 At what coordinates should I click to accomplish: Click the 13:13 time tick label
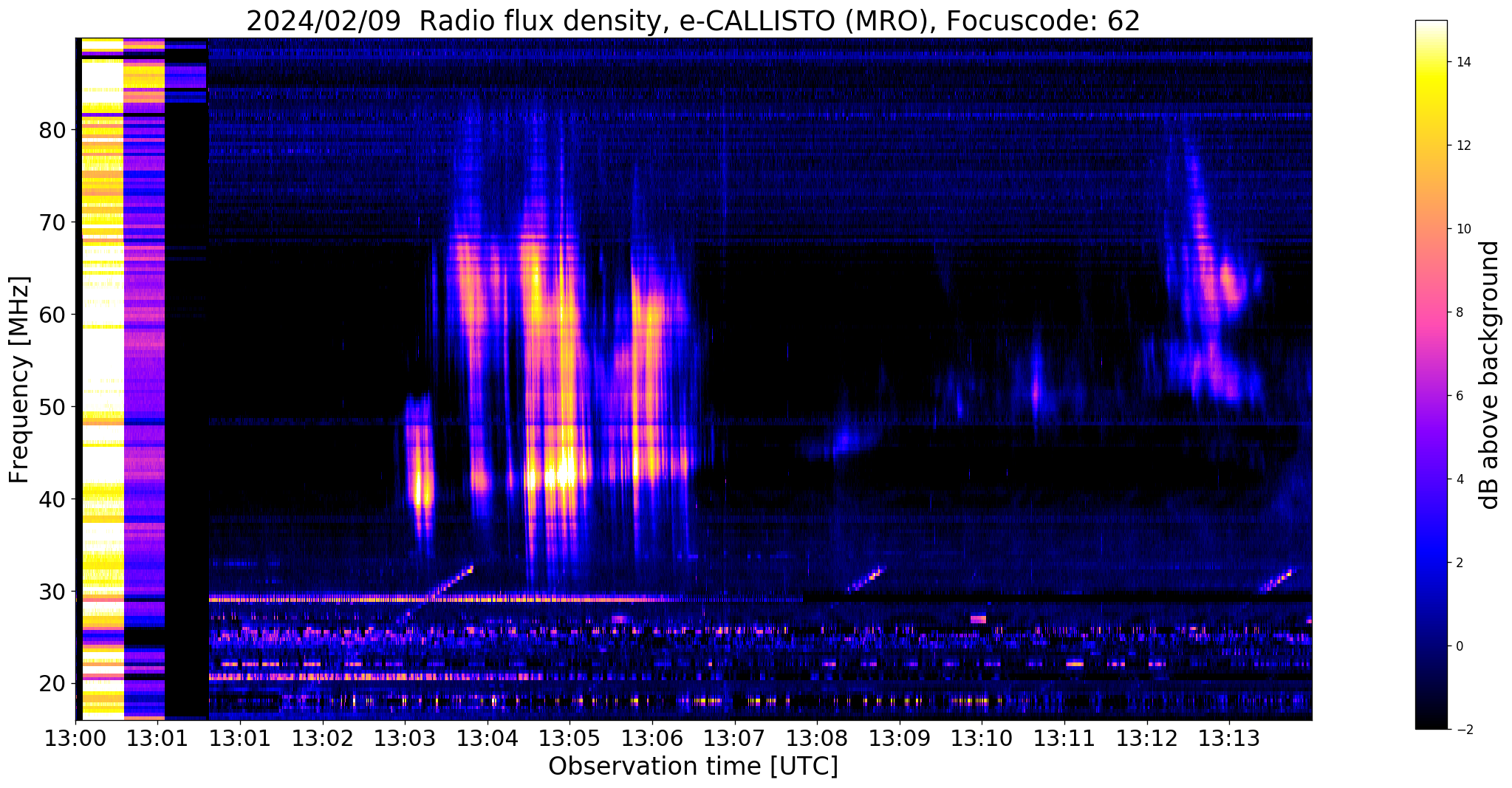point(1229,738)
